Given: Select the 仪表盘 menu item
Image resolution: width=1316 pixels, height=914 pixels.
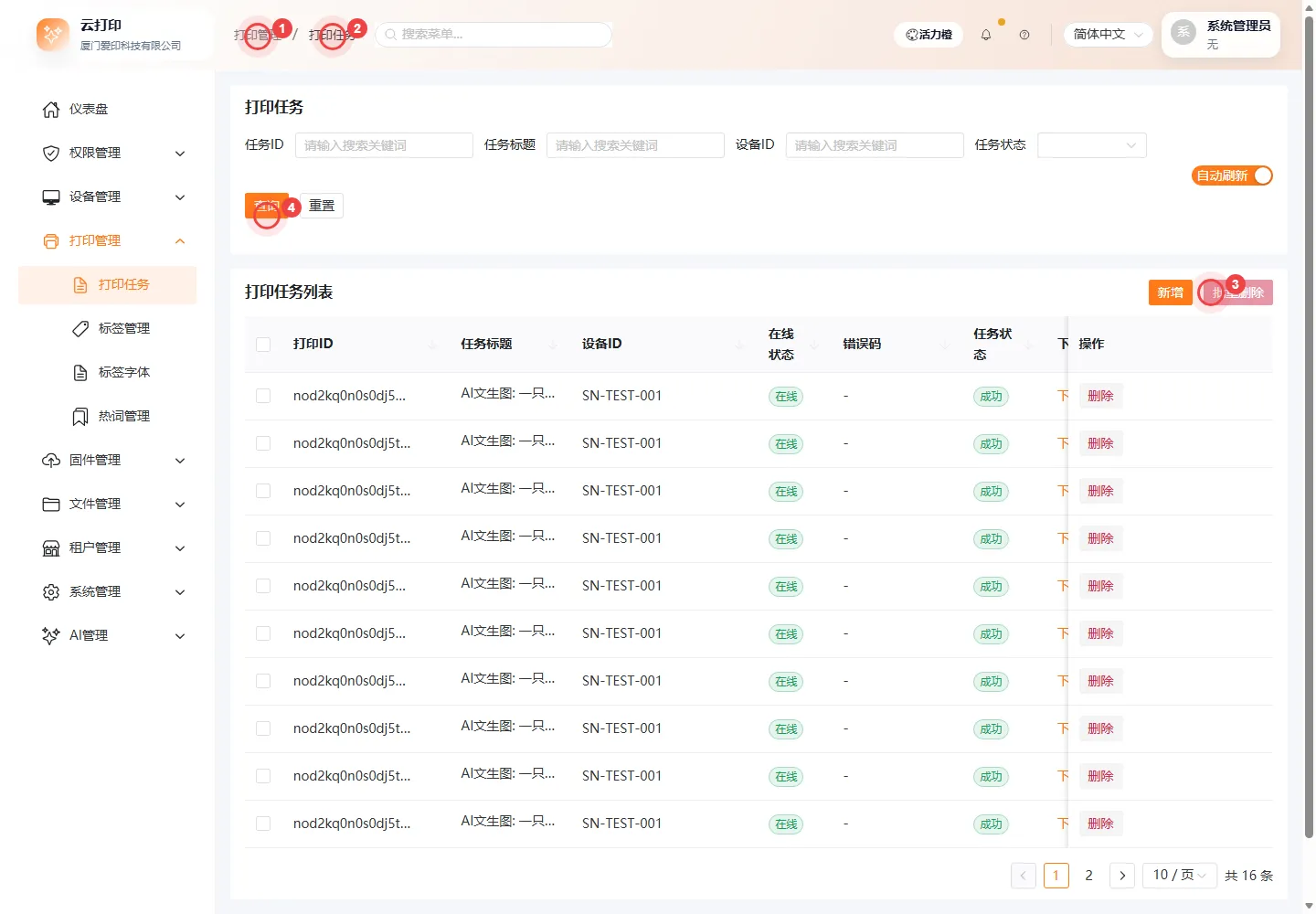Looking at the screenshot, I should pyautogui.click(x=107, y=110).
